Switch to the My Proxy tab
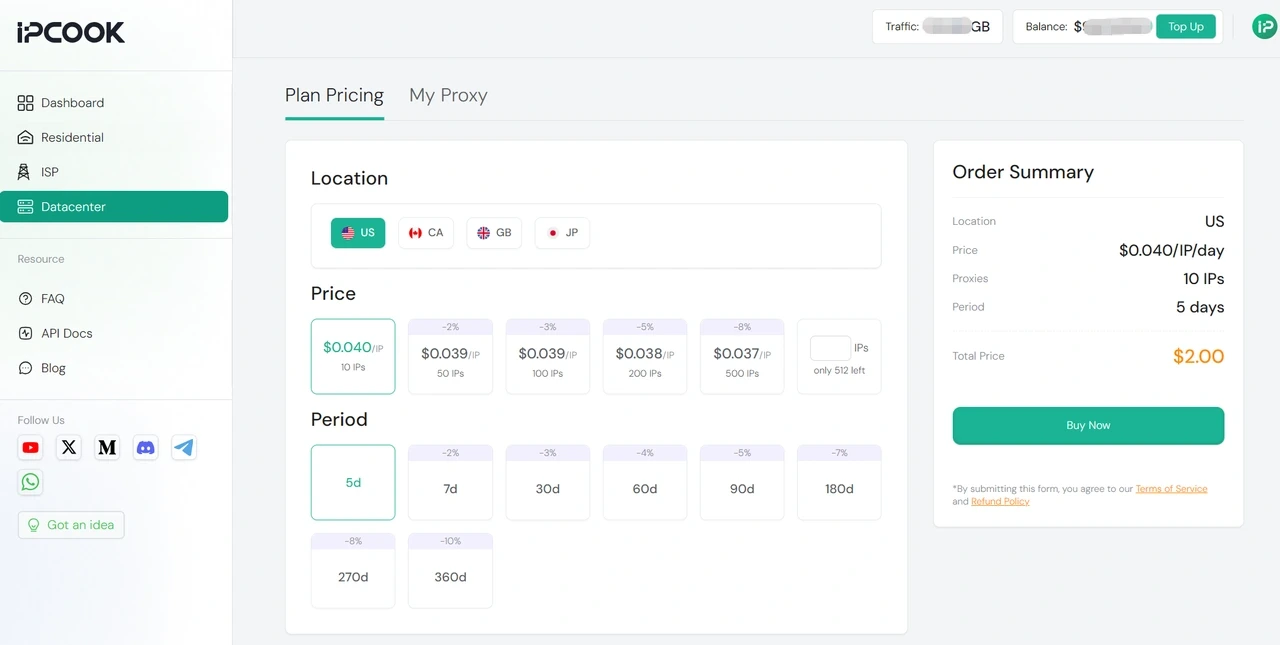This screenshot has width=1280, height=645. click(448, 95)
